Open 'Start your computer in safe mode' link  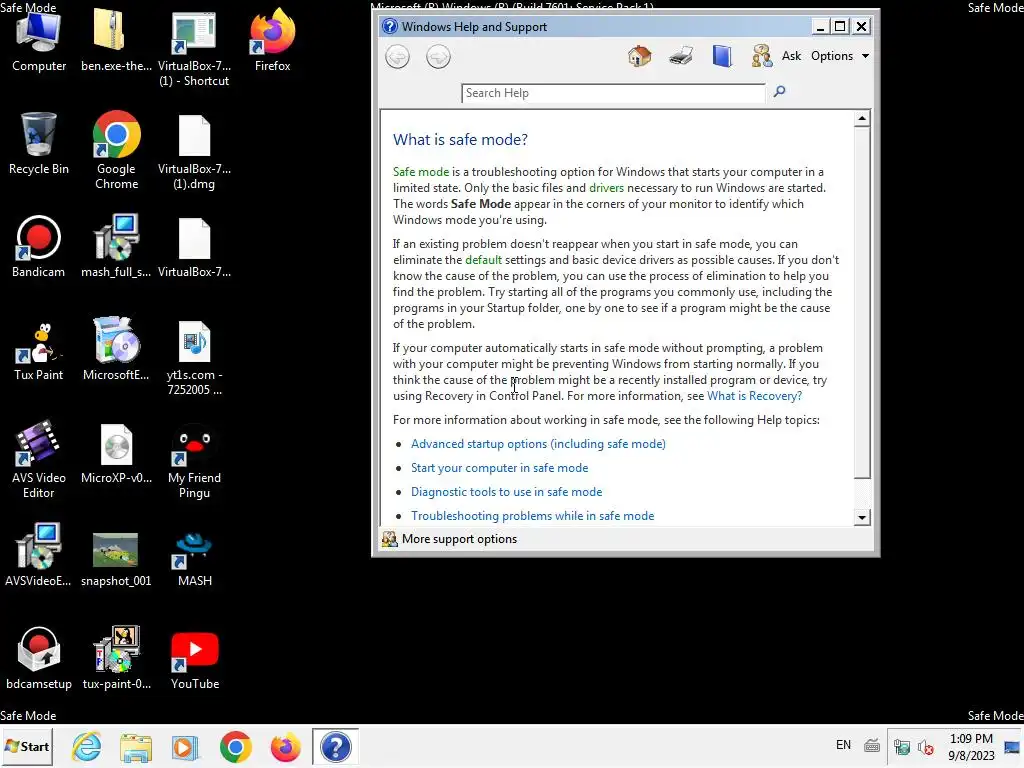pyautogui.click(x=500, y=468)
